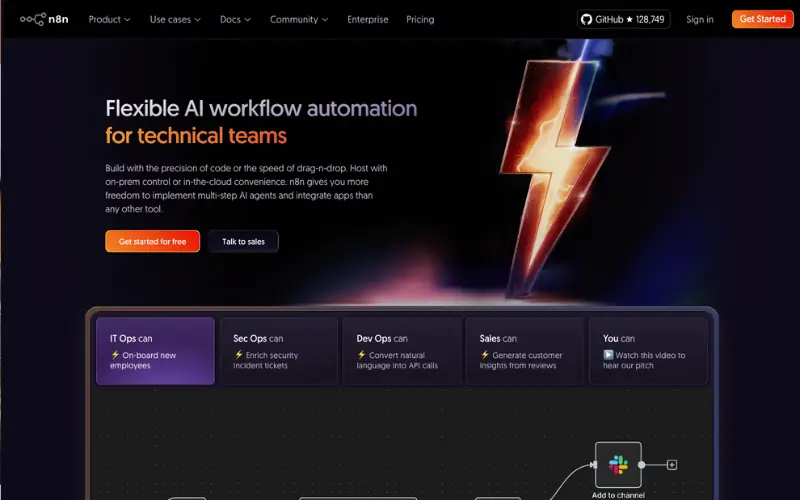Click the for technical teams heading
This screenshot has height=500, width=800.
[196, 136]
